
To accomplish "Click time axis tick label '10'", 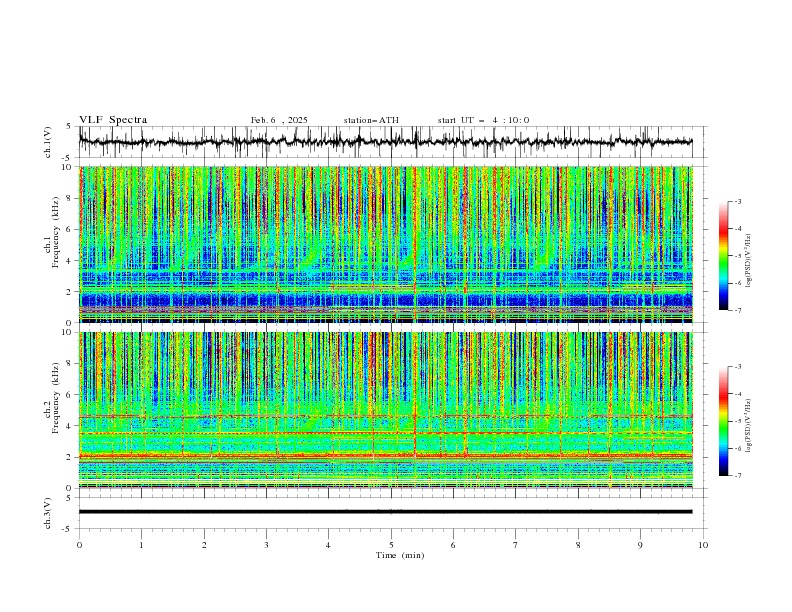I will point(703,545).
